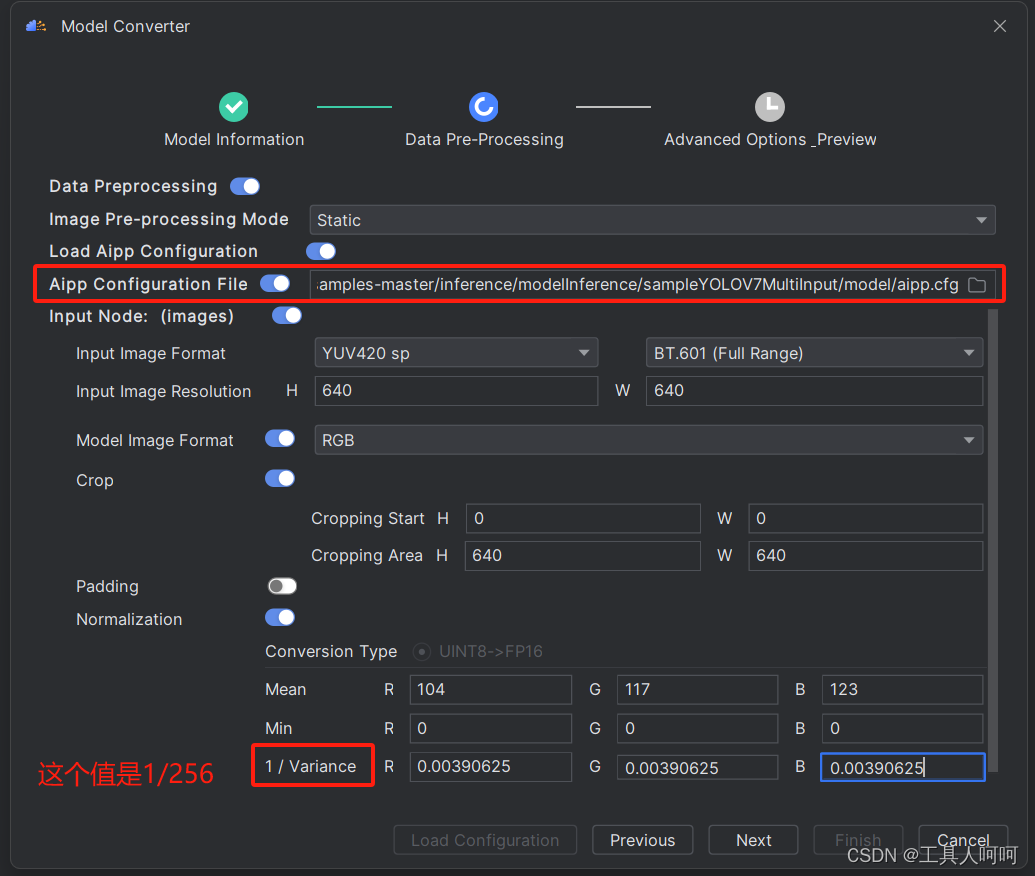This screenshot has height=876, width=1035.
Task: Open the RGB model image format dropdown
Action: [x=648, y=440]
